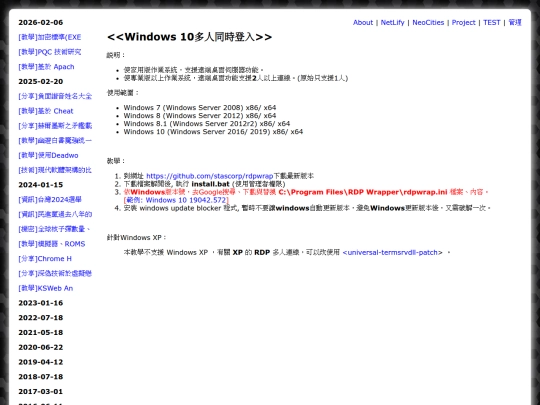Open the universal-termsrvdll-patch link
Screen dimensions: 540x405
(x=393, y=252)
